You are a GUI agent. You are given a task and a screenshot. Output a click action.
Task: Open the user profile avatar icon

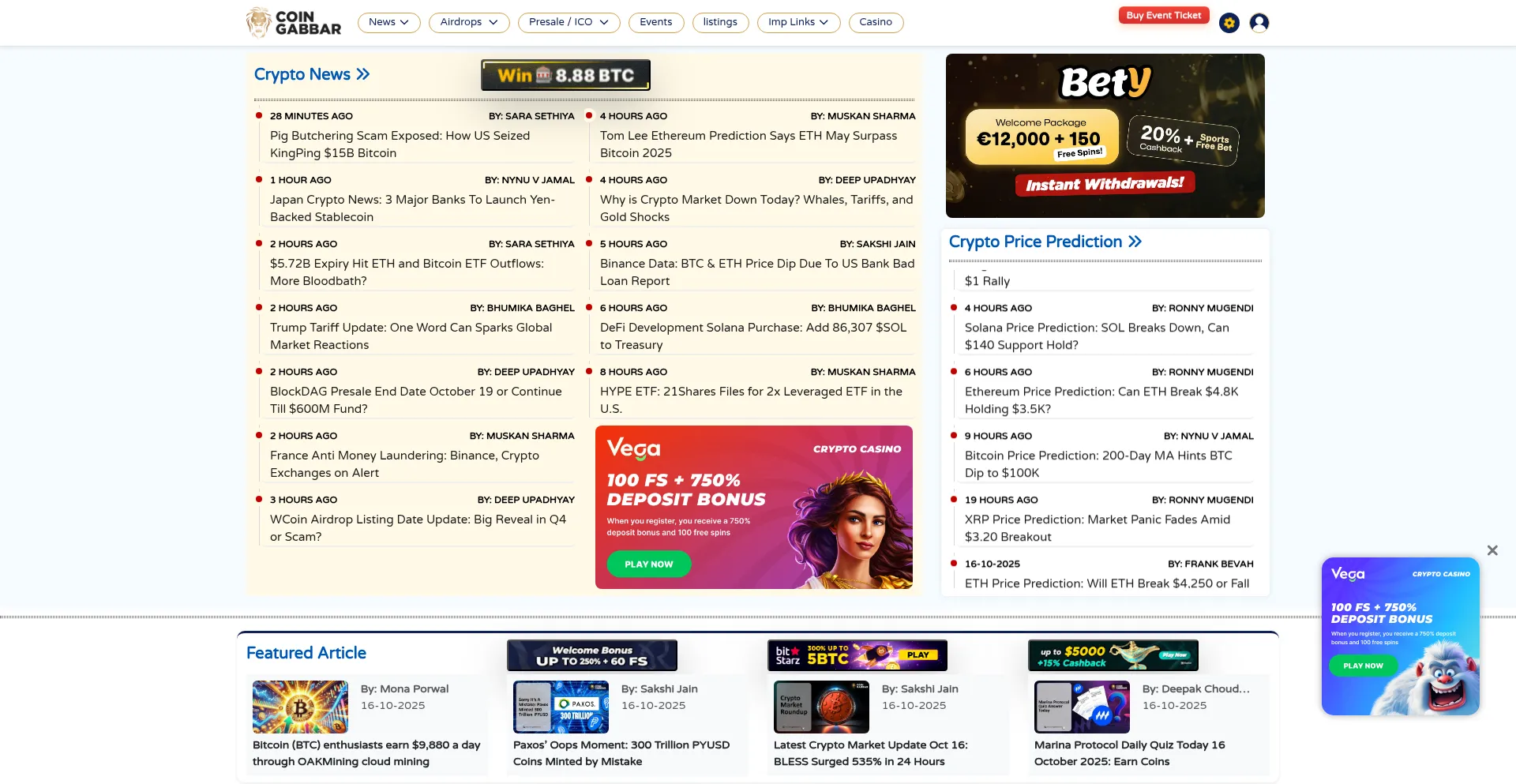tap(1259, 23)
